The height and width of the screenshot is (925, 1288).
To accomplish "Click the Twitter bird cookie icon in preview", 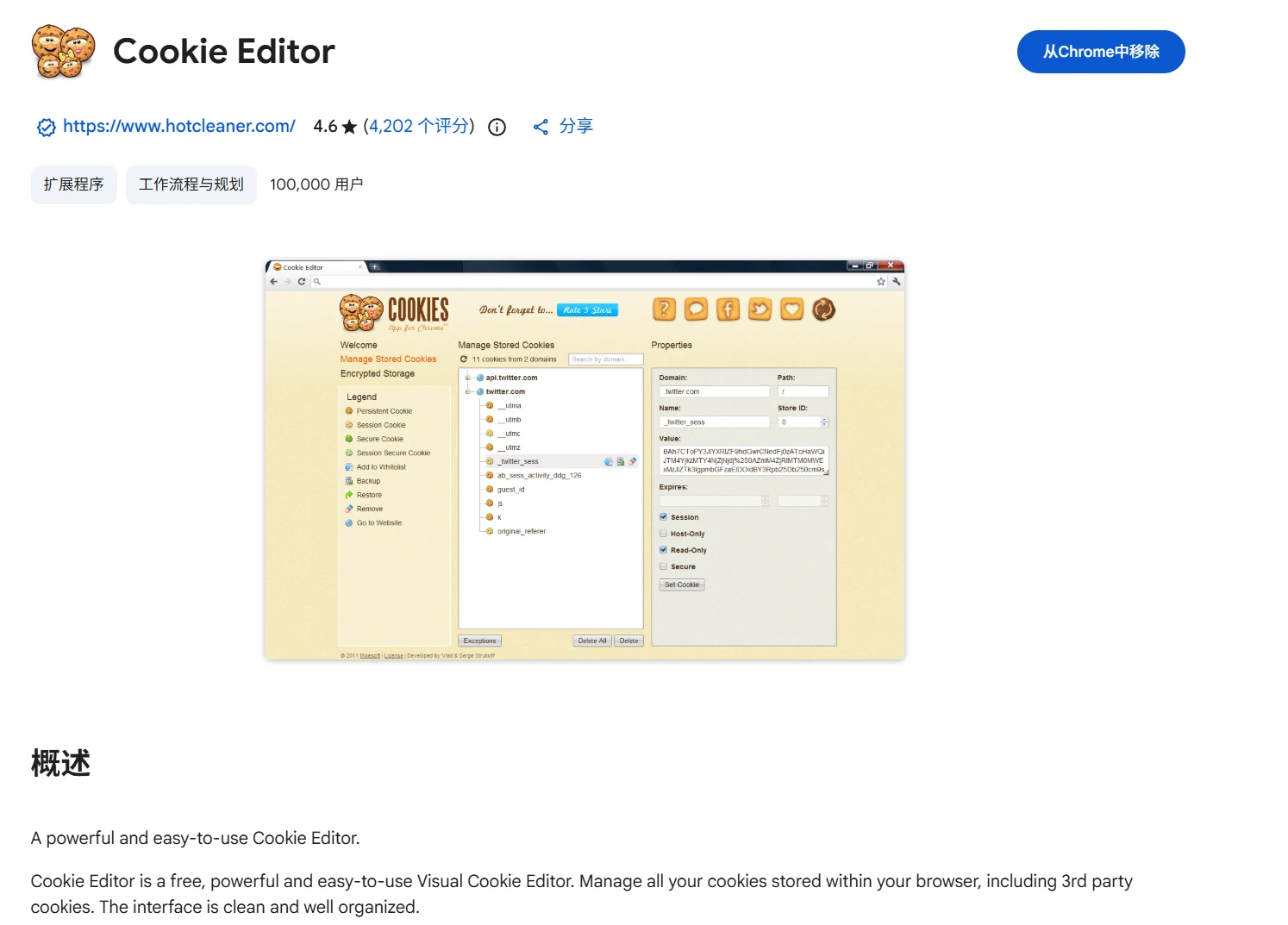I will pyautogui.click(x=760, y=309).
